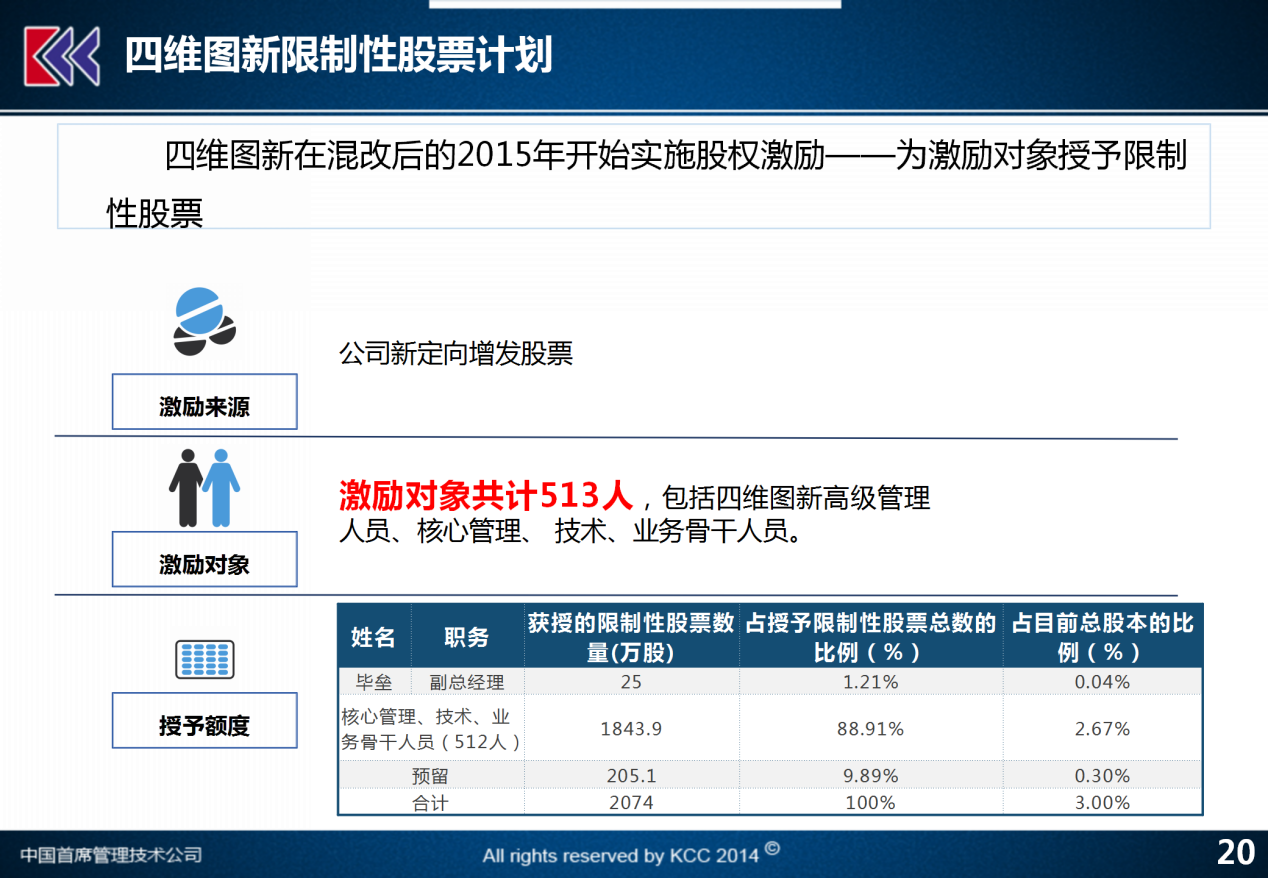Viewport: 1268px width, 878px height.
Task: Click the cell with value 25
Action: 631,682
